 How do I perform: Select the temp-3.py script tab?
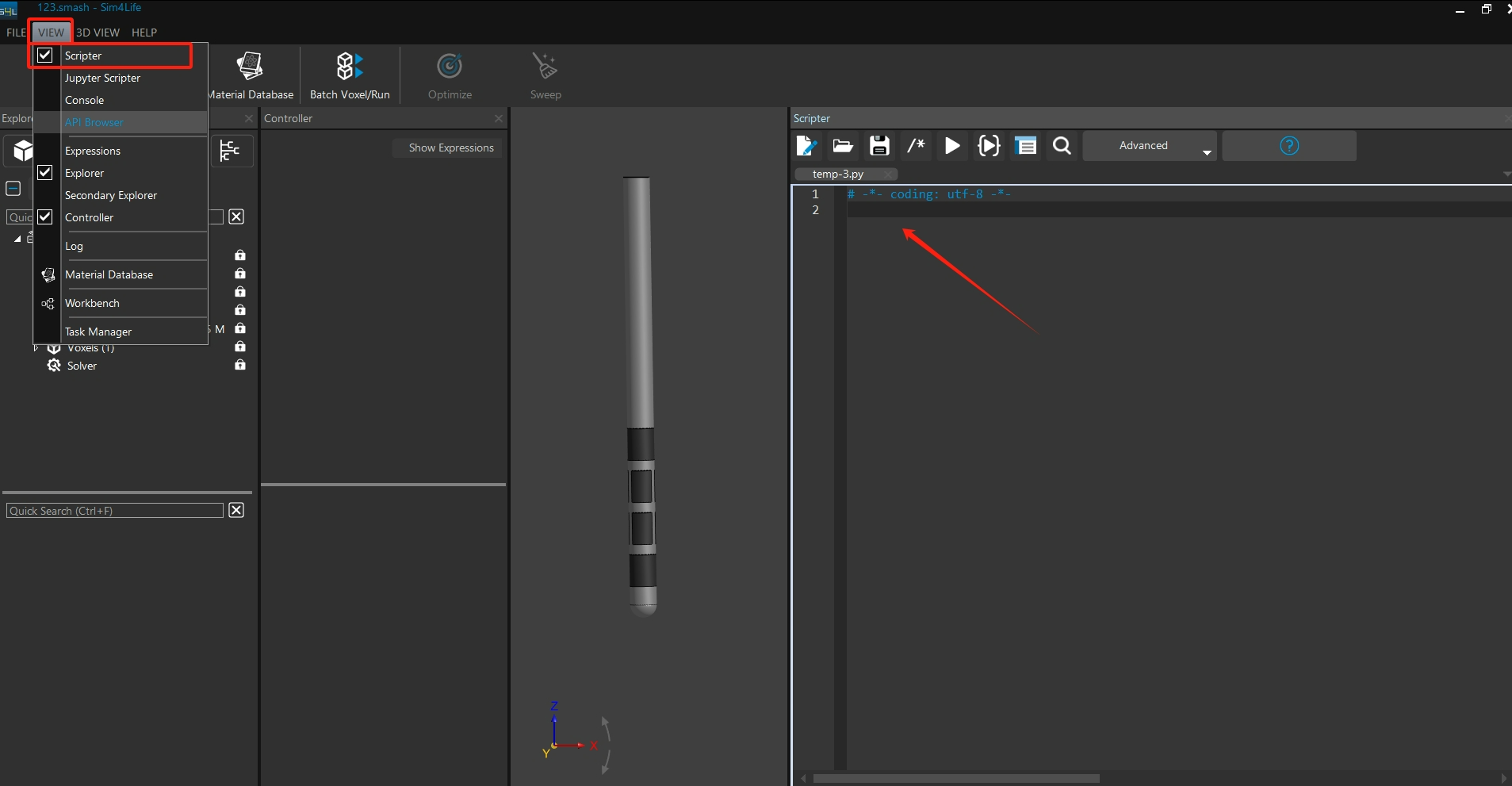pos(838,174)
